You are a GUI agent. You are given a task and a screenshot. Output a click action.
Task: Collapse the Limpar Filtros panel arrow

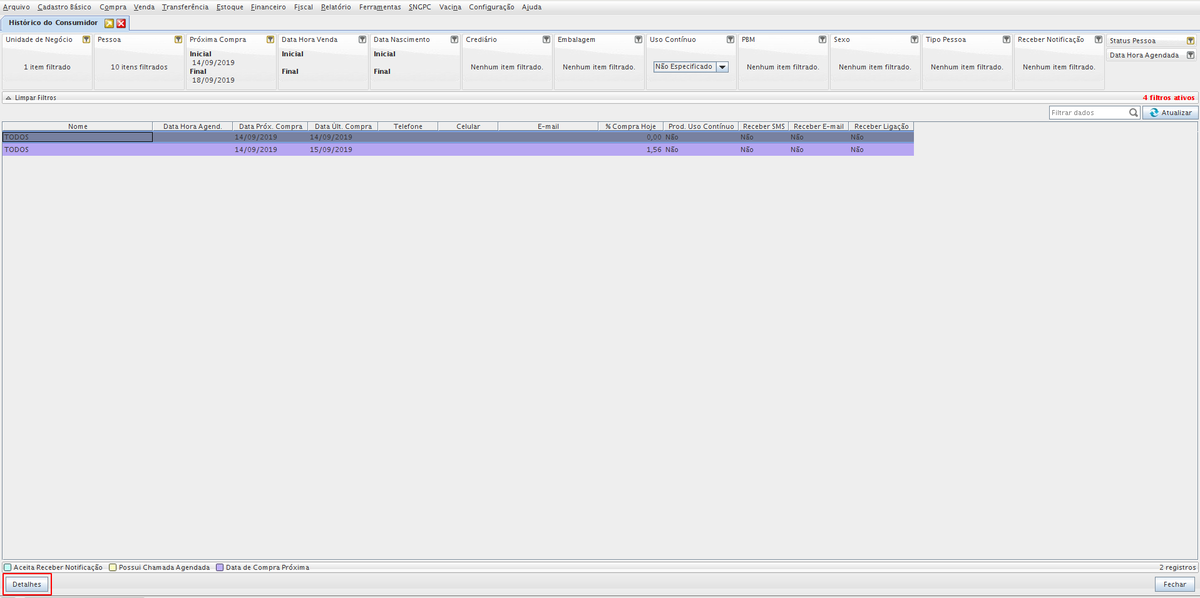pyautogui.click(x=8, y=98)
